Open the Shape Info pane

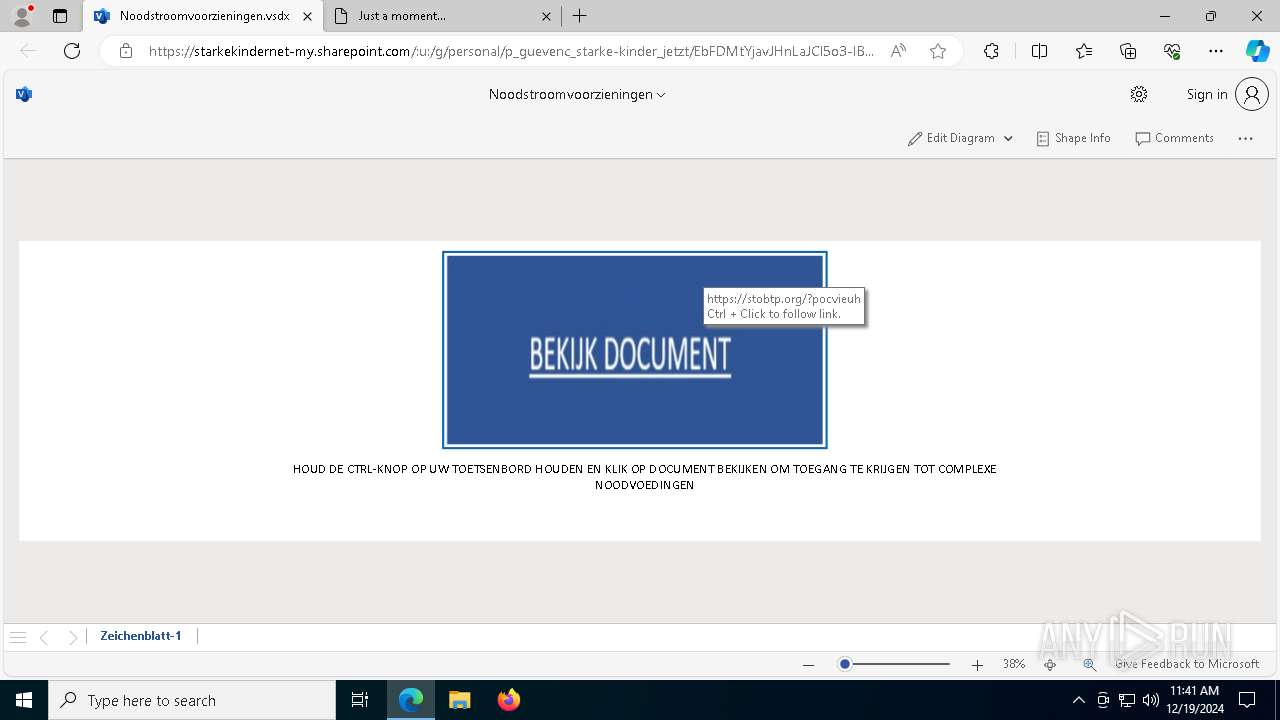tap(1073, 138)
